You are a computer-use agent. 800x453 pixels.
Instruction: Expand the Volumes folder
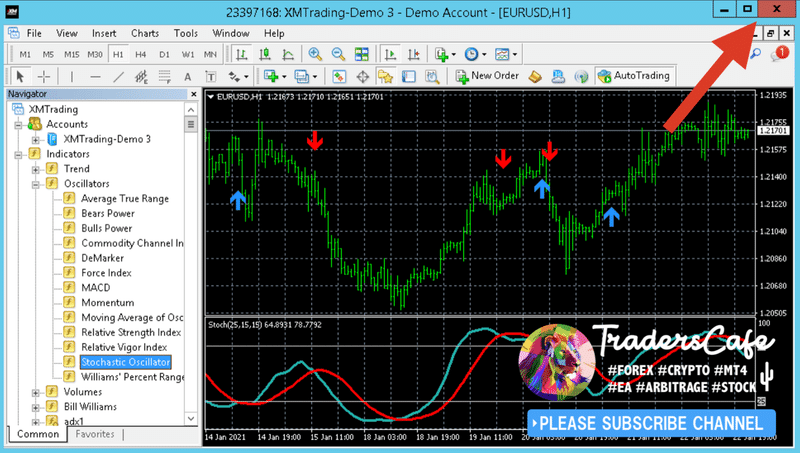(36, 393)
